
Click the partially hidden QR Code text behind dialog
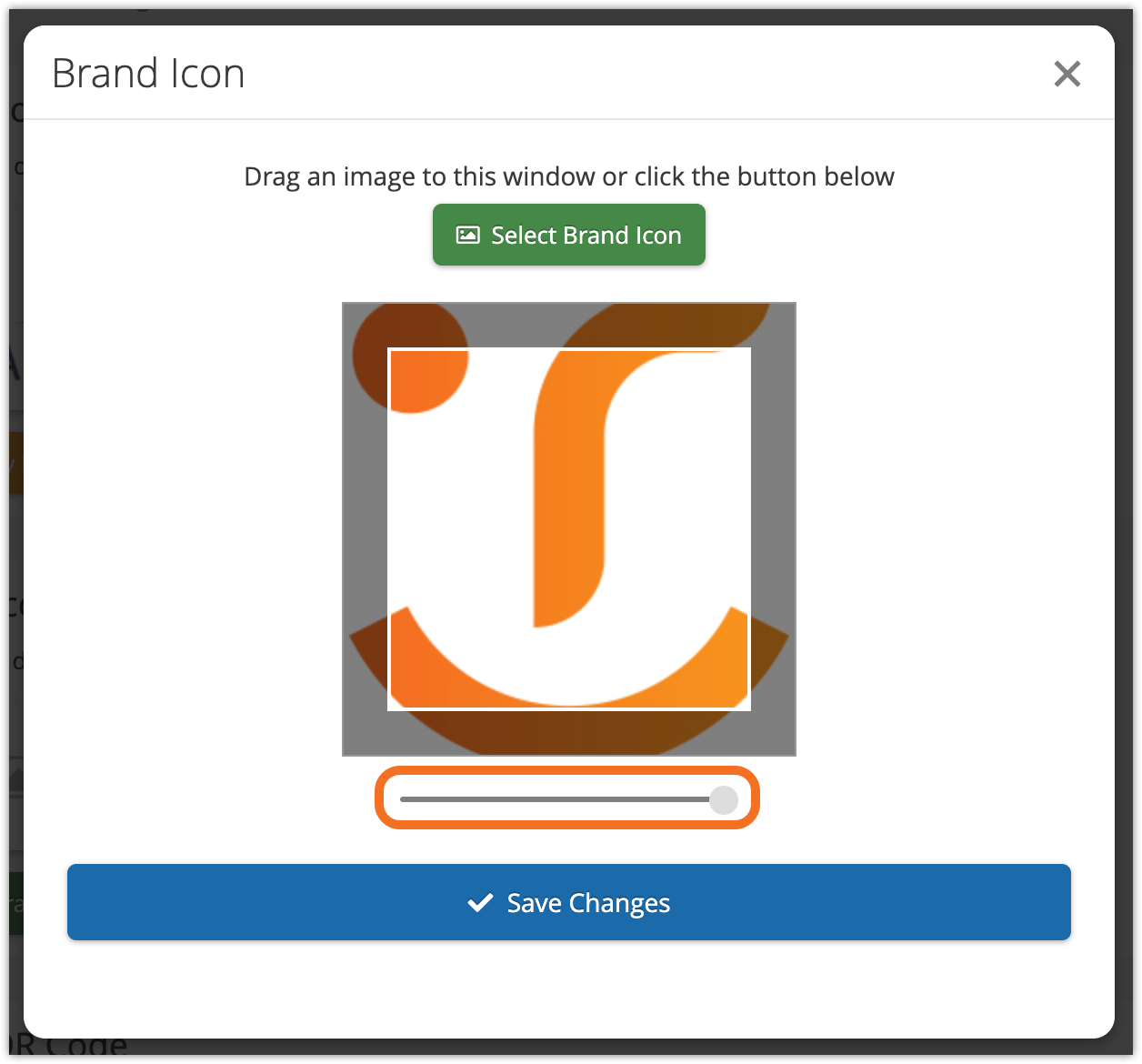click(73, 1049)
